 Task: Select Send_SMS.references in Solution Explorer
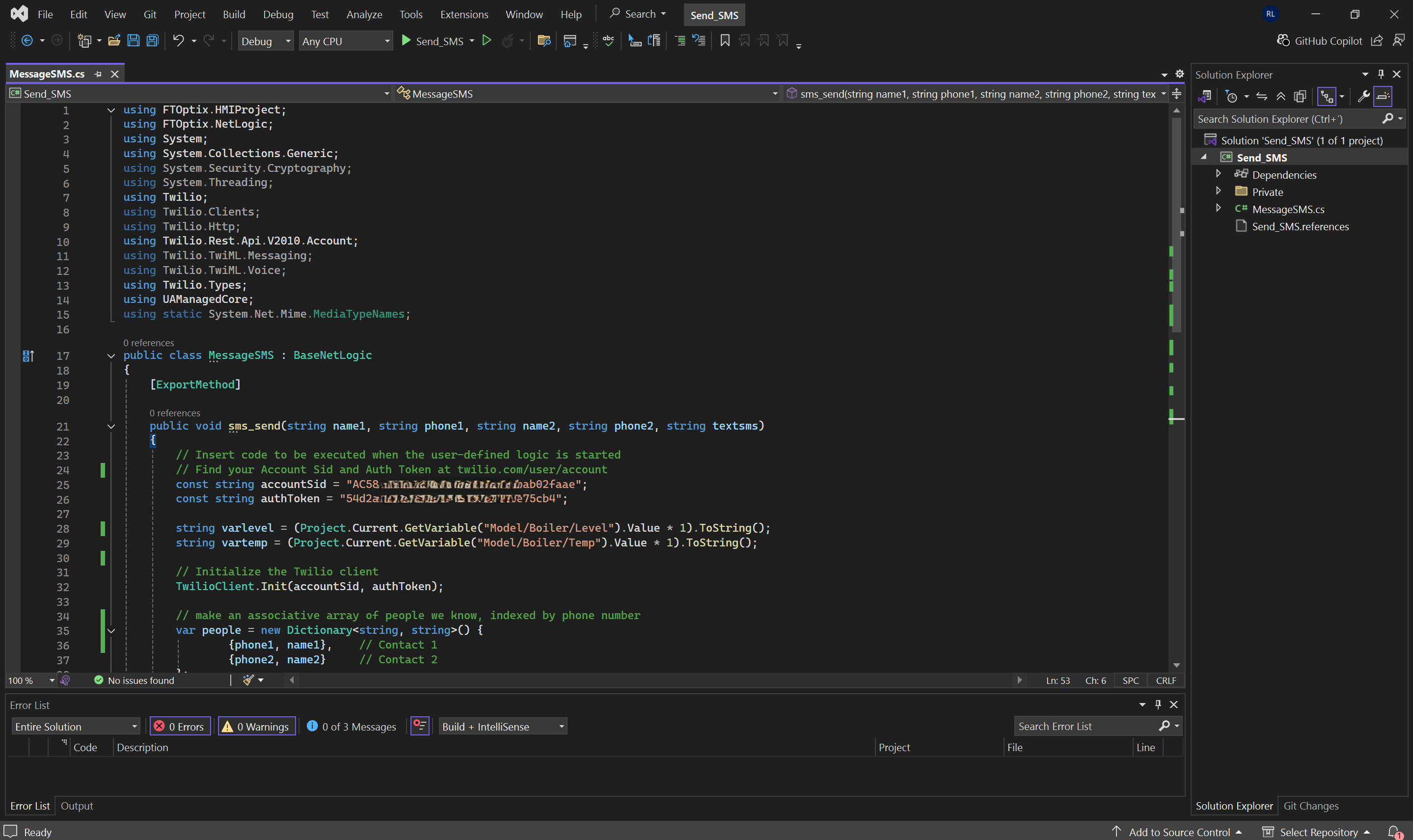click(x=1300, y=226)
